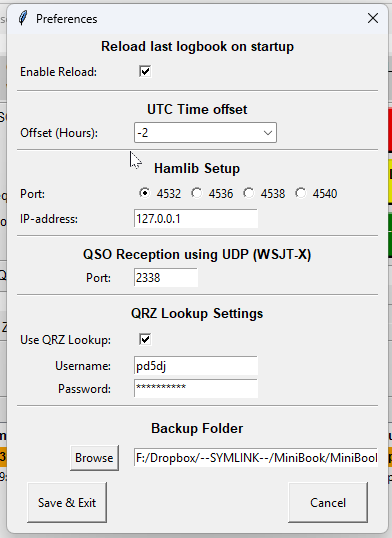This screenshot has width=392, height=538.
Task: Toggle the Enable Reload checkbox
Action: (x=145, y=71)
